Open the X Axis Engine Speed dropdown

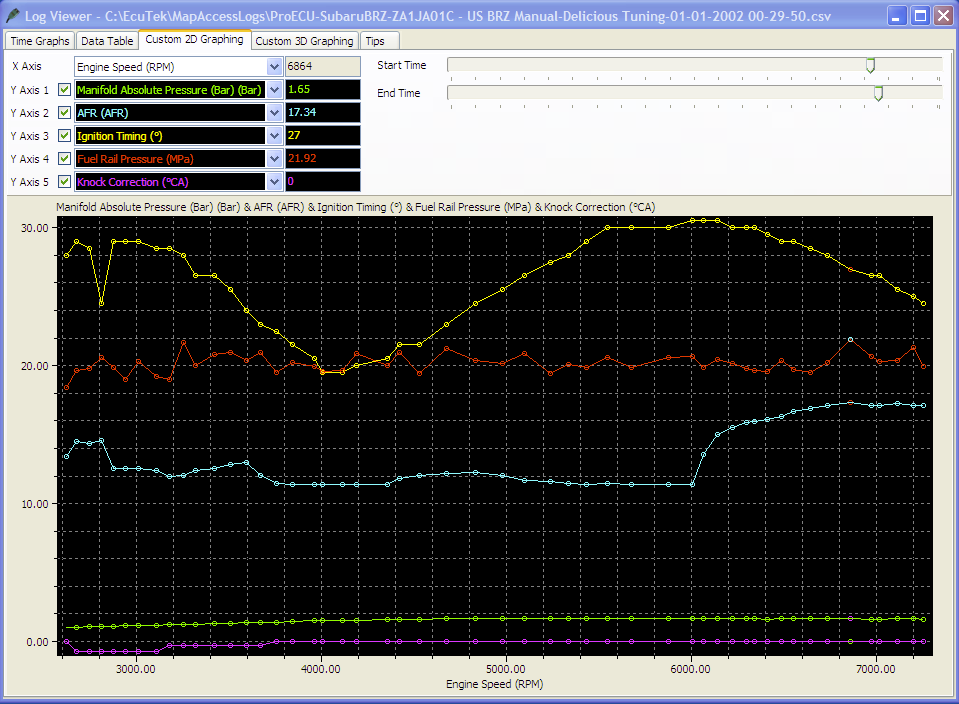click(x=275, y=66)
